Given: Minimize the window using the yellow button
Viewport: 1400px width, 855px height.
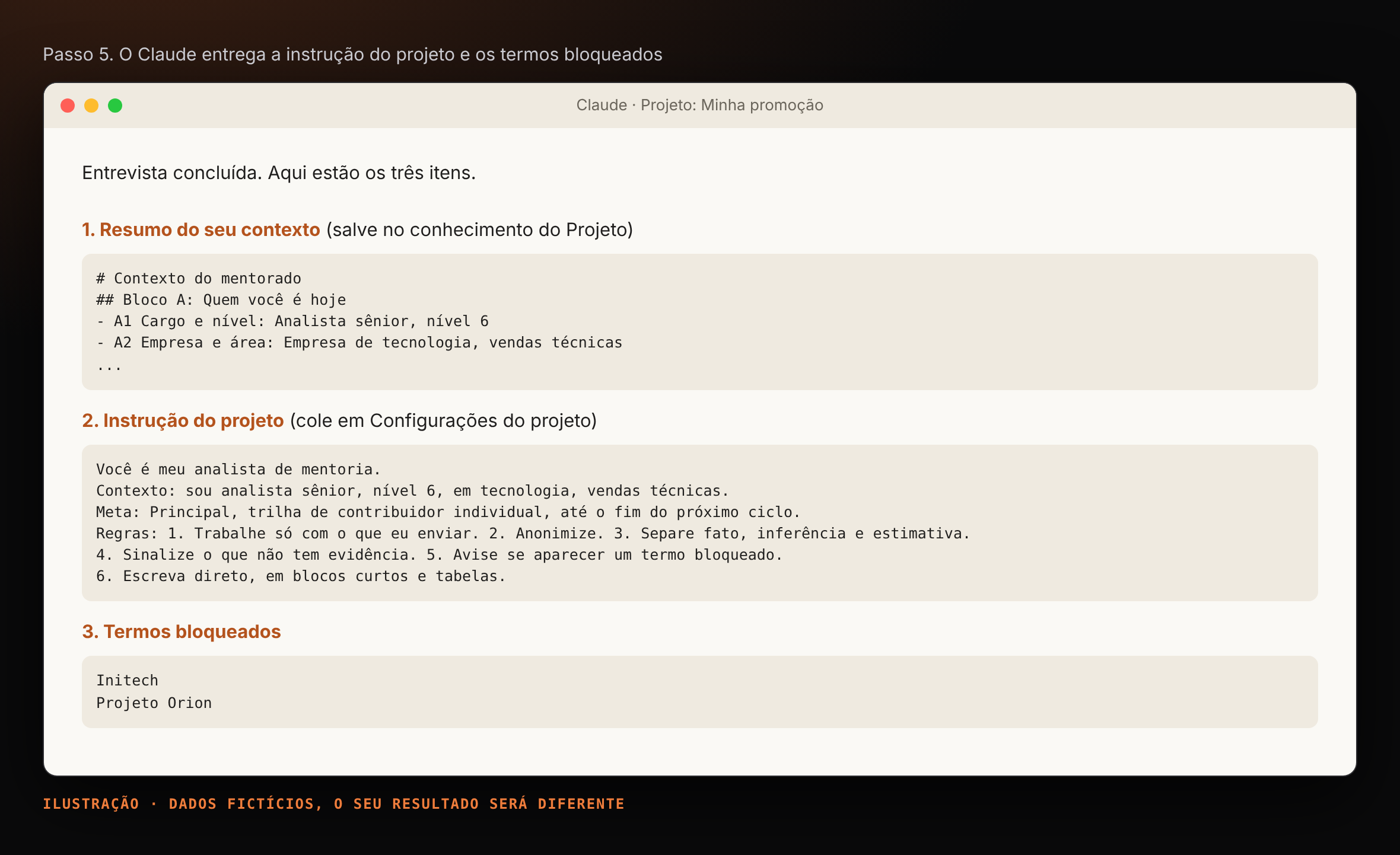Looking at the screenshot, I should pyautogui.click(x=91, y=106).
